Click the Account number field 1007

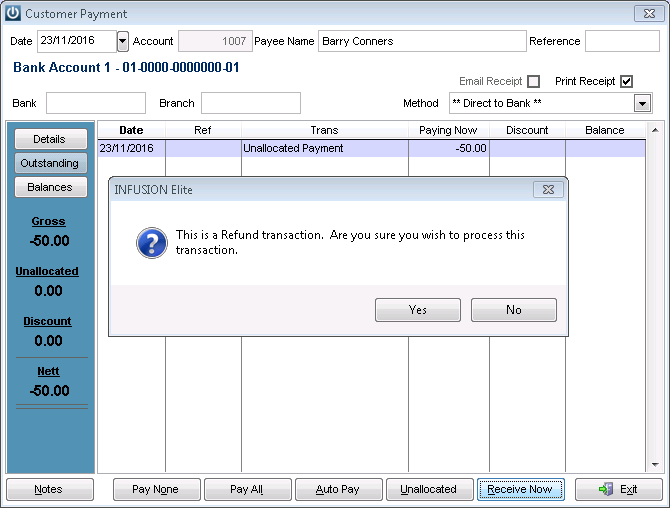tap(215, 41)
